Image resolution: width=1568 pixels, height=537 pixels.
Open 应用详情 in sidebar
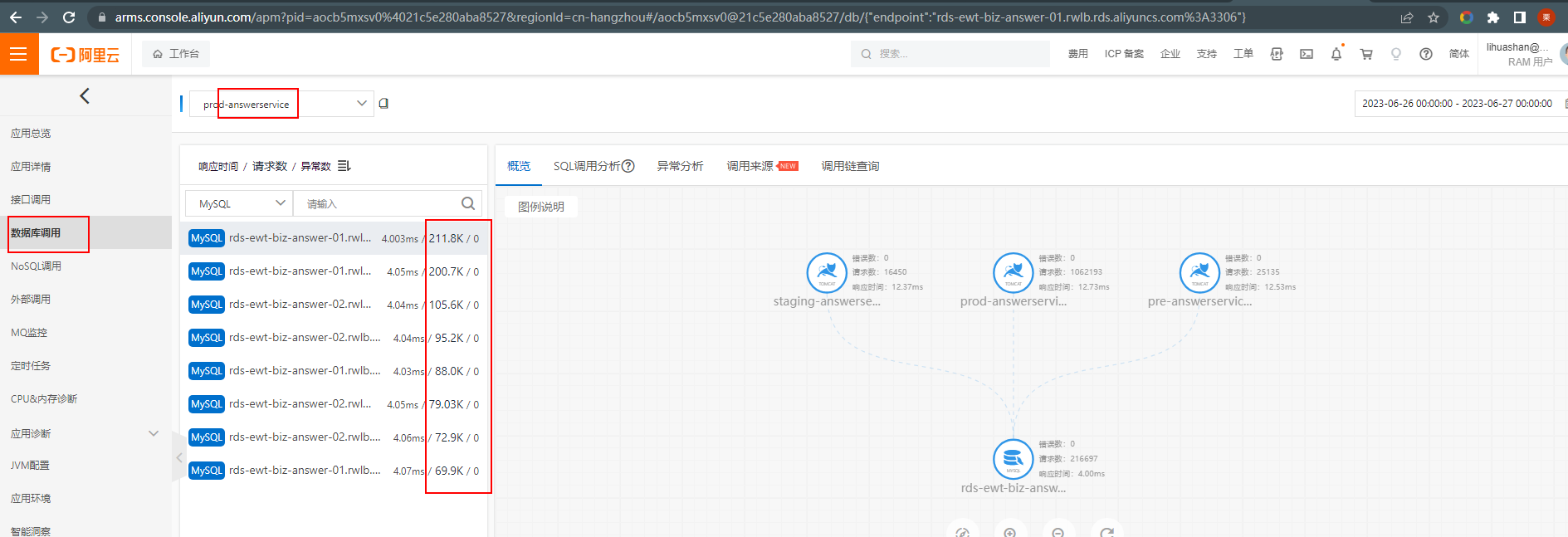pos(31,167)
